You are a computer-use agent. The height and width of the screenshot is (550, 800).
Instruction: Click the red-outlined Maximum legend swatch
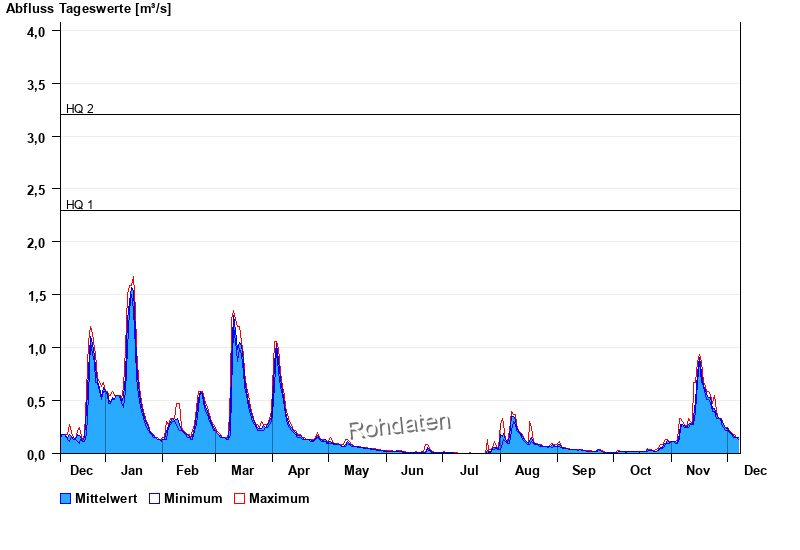(239, 498)
